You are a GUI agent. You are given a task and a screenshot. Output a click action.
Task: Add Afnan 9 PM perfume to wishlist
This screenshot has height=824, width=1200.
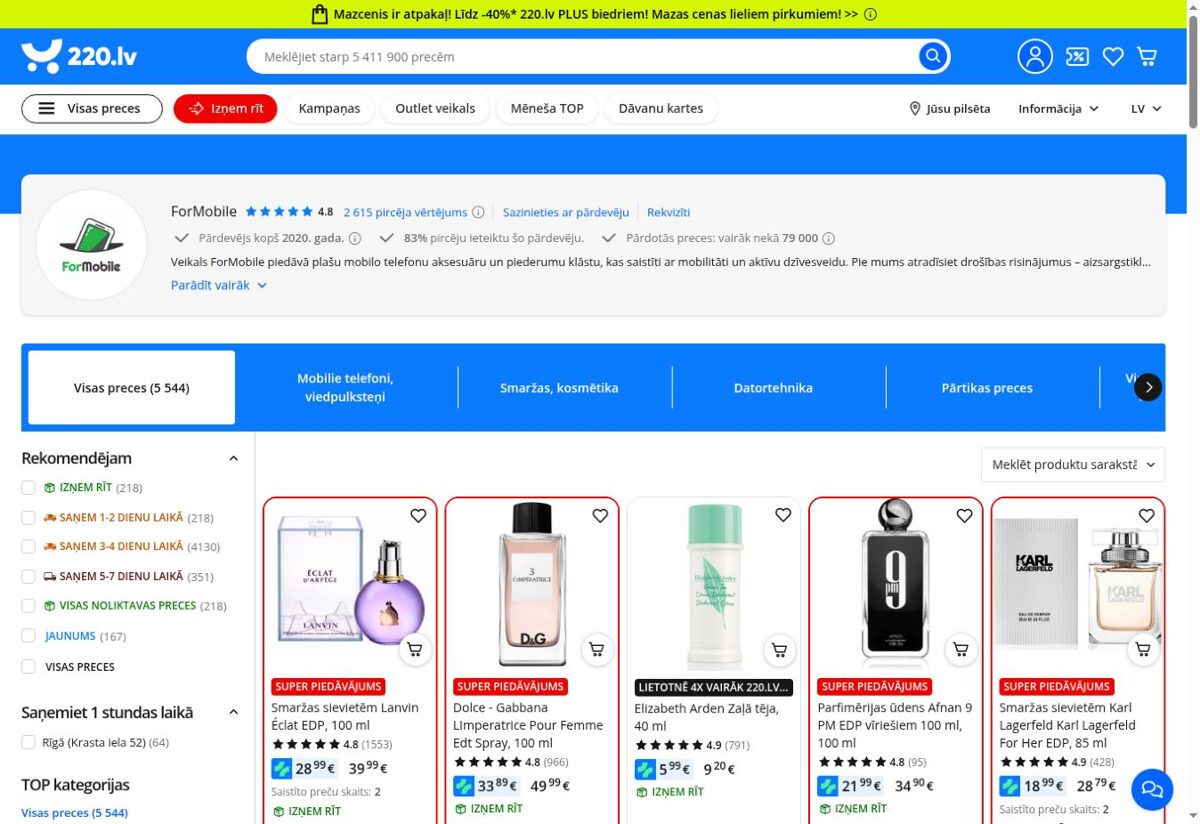(964, 516)
